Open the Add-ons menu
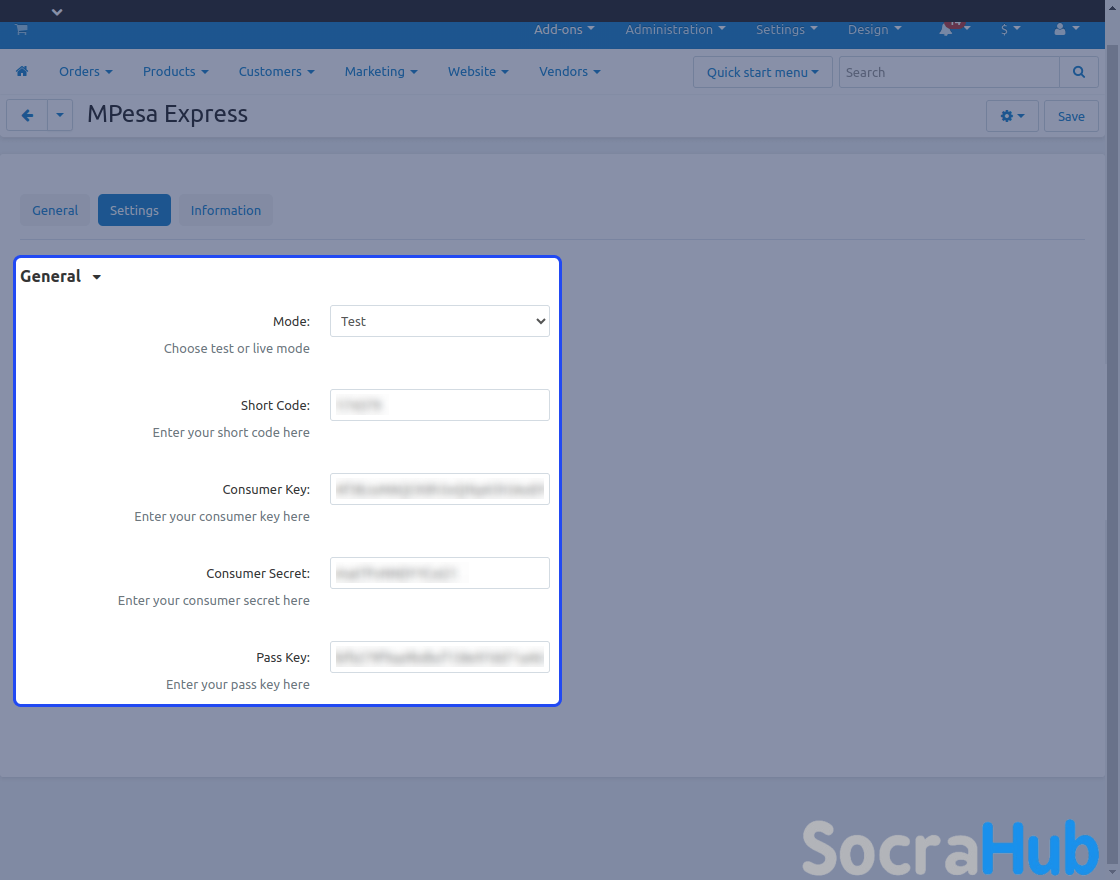The width and height of the screenshot is (1120, 880). 564,30
